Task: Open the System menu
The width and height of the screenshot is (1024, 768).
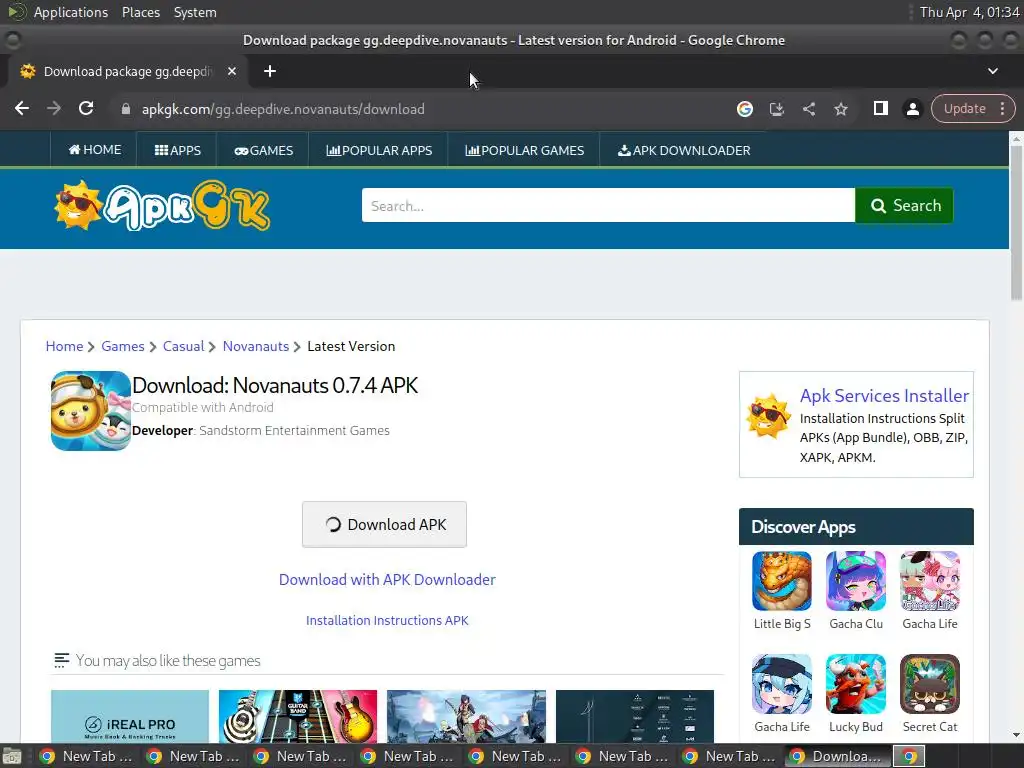Action: [195, 12]
